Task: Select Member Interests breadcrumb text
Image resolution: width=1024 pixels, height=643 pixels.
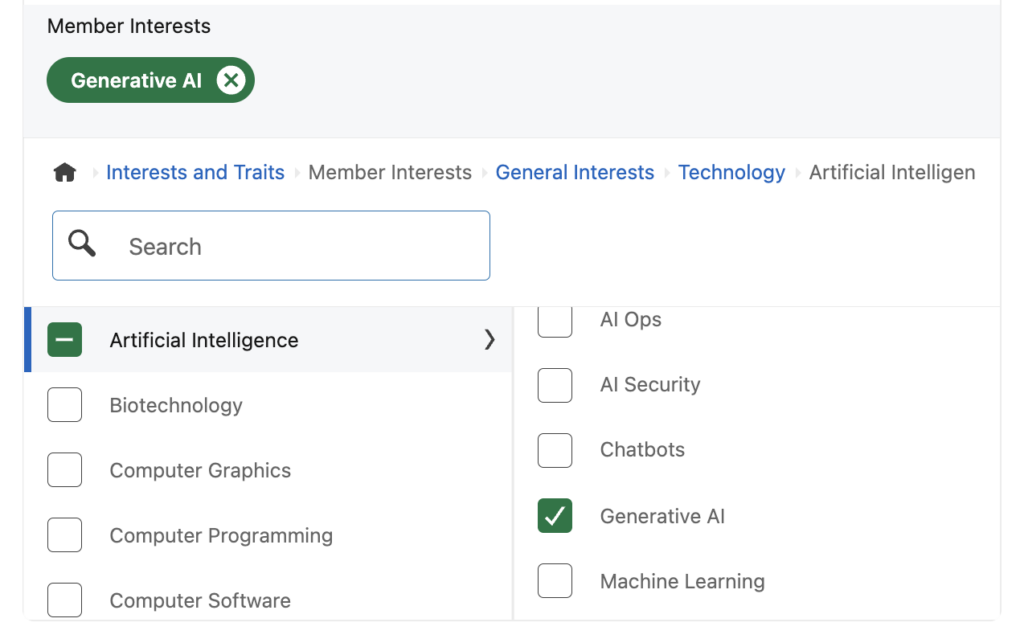Action: [x=390, y=172]
